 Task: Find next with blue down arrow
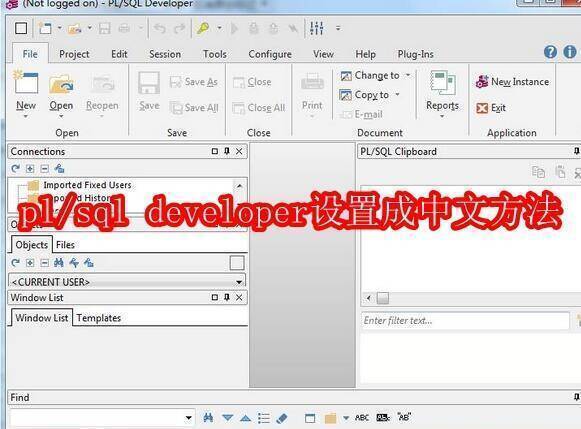[228, 418]
